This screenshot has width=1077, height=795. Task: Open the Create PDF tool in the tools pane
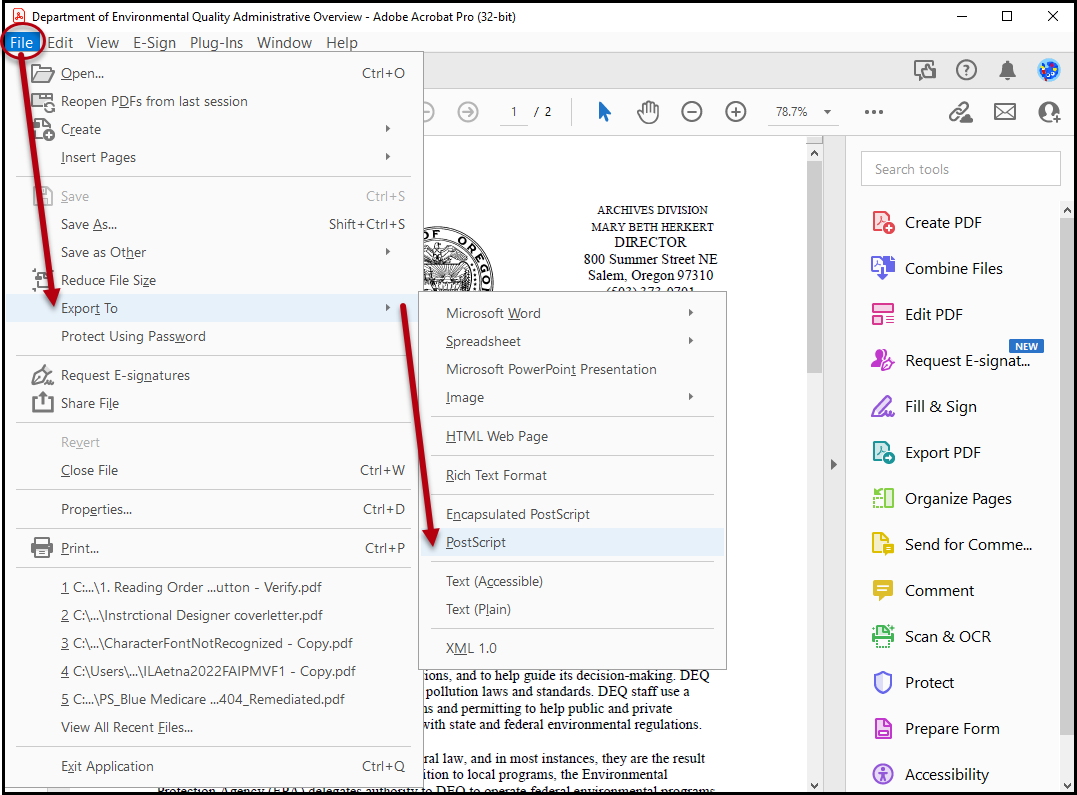(x=927, y=223)
